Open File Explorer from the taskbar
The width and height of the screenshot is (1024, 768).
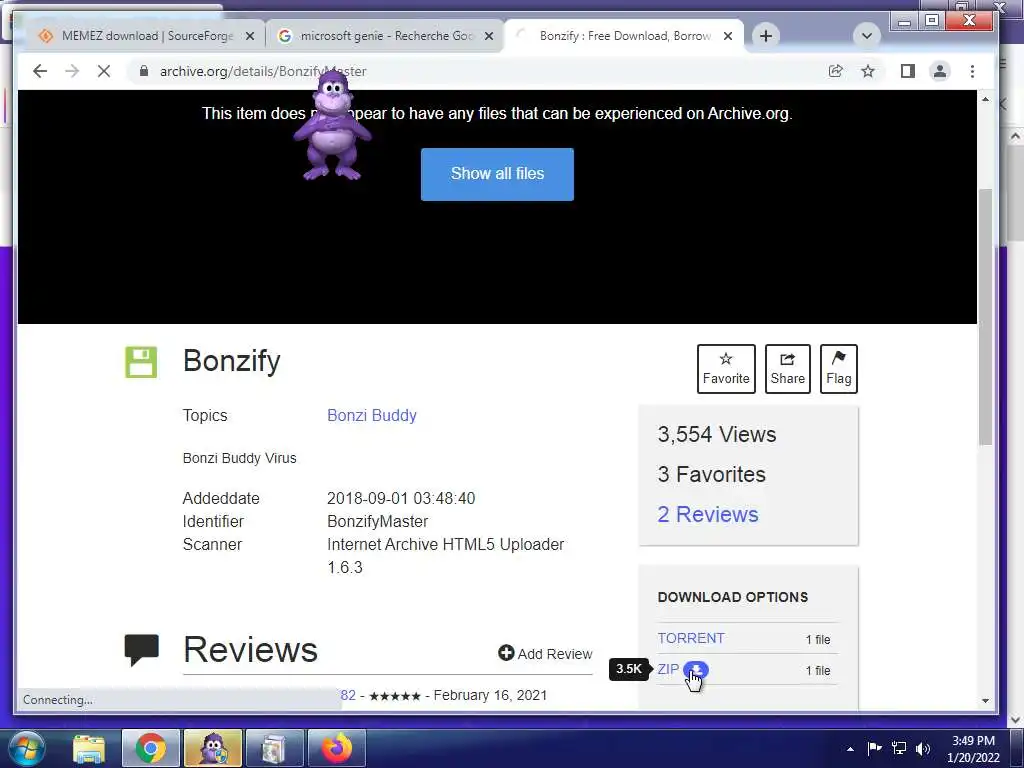pos(89,748)
